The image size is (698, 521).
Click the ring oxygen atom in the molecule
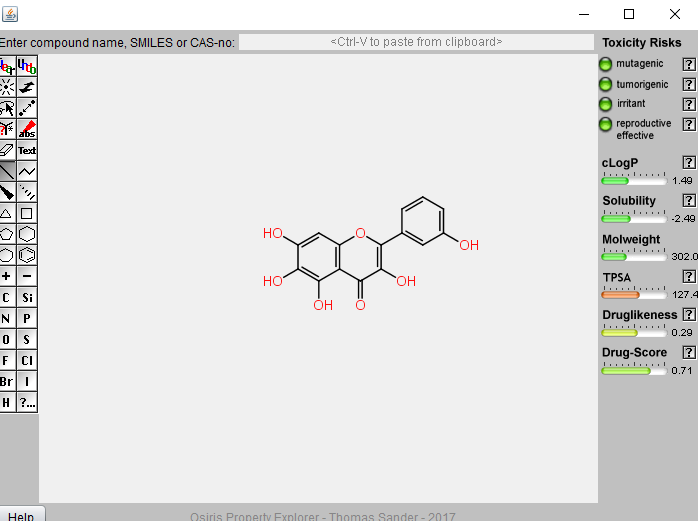(361, 233)
